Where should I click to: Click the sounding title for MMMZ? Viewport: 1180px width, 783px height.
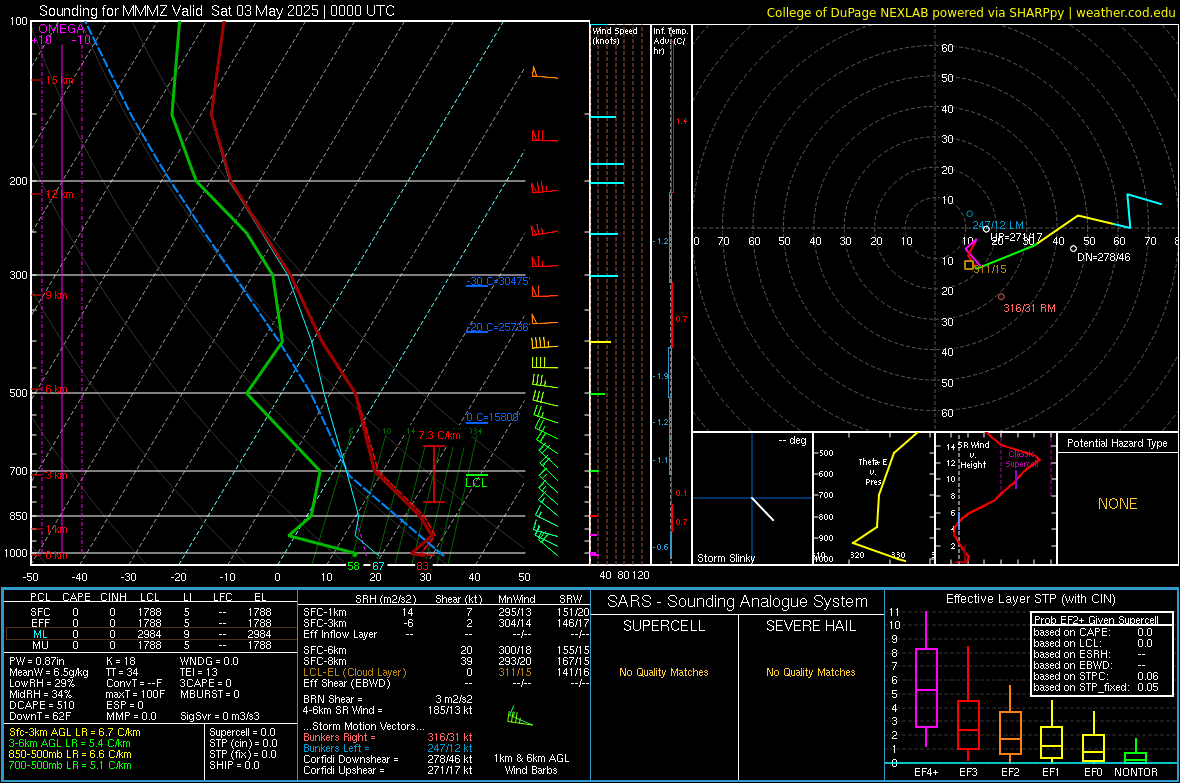(217, 11)
